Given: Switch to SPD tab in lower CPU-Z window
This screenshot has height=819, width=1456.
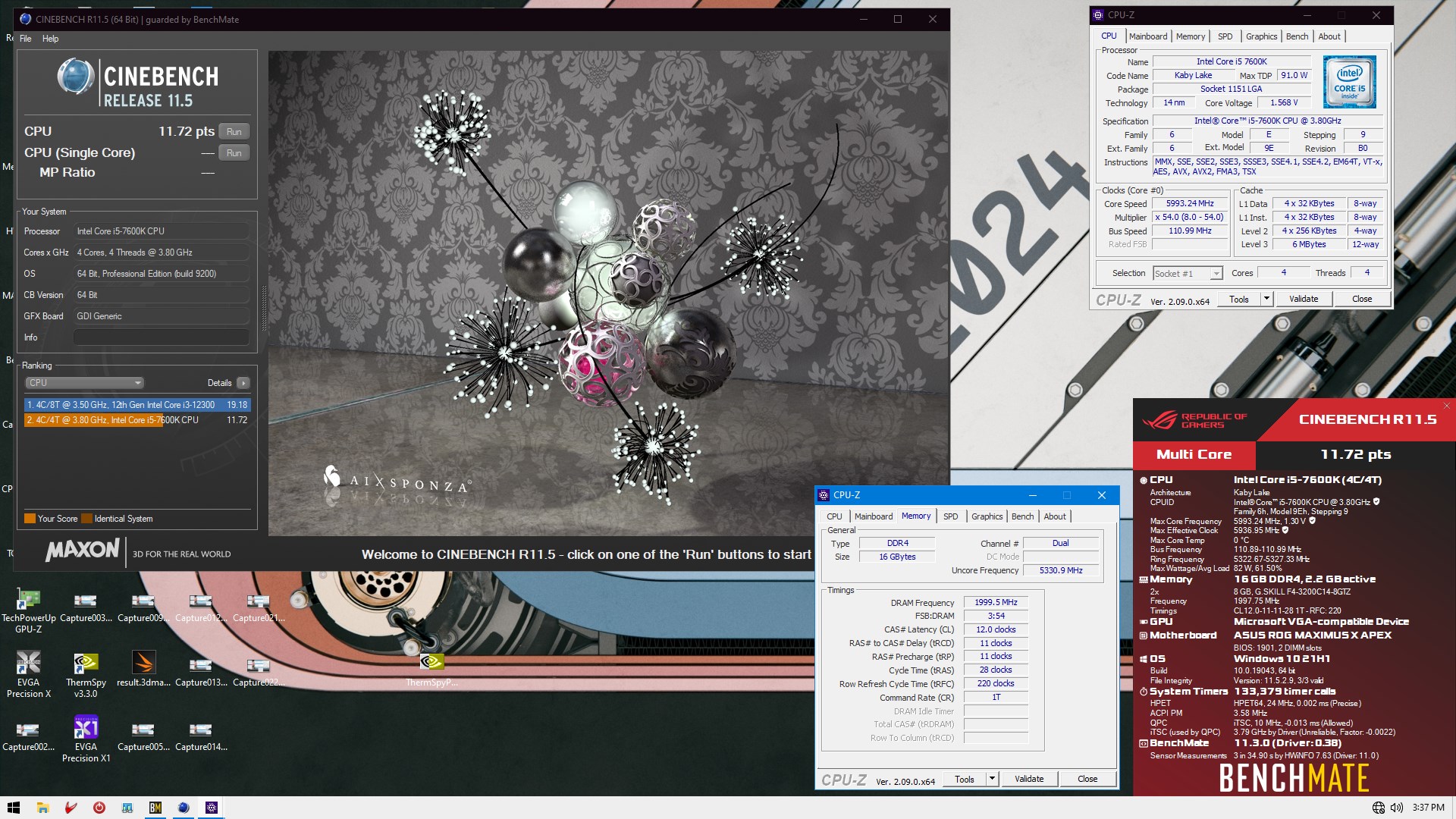Looking at the screenshot, I should pyautogui.click(x=951, y=516).
